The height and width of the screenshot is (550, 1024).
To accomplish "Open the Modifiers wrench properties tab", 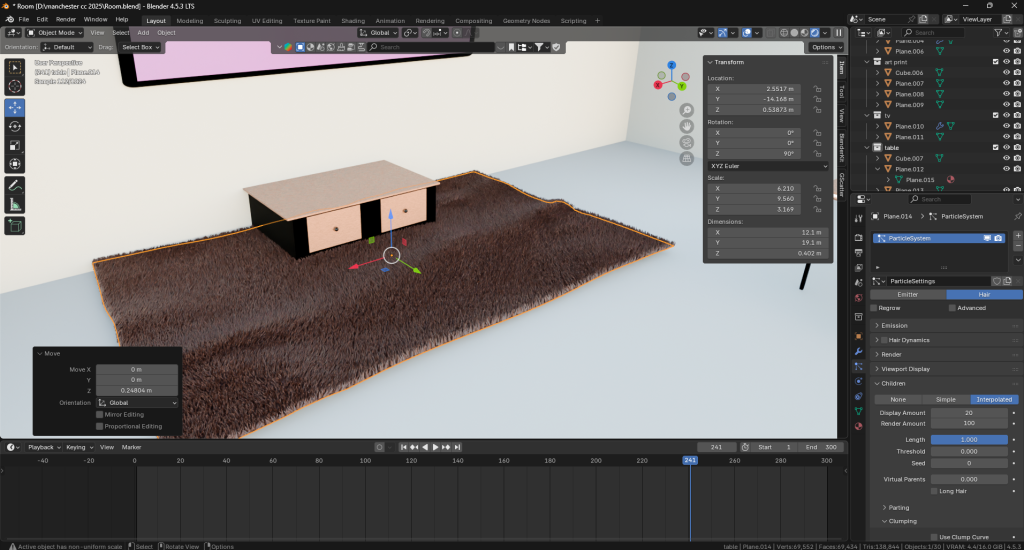I will click(x=858, y=352).
